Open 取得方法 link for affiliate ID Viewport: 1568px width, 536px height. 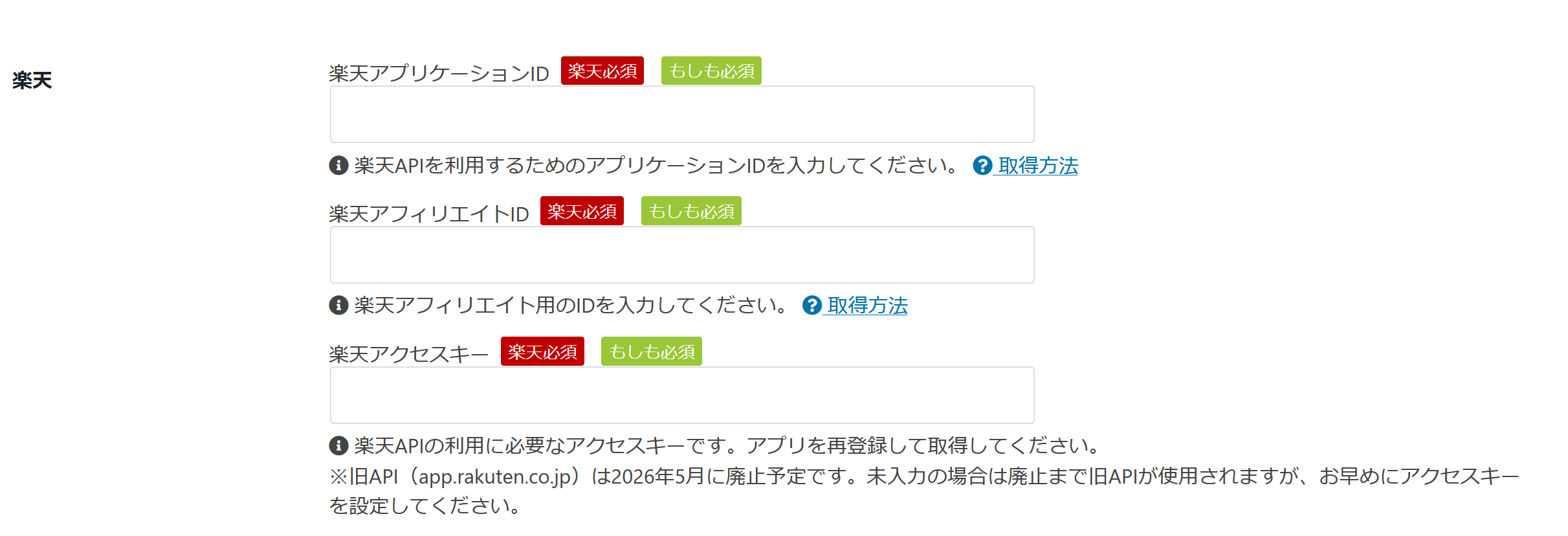[x=867, y=306]
